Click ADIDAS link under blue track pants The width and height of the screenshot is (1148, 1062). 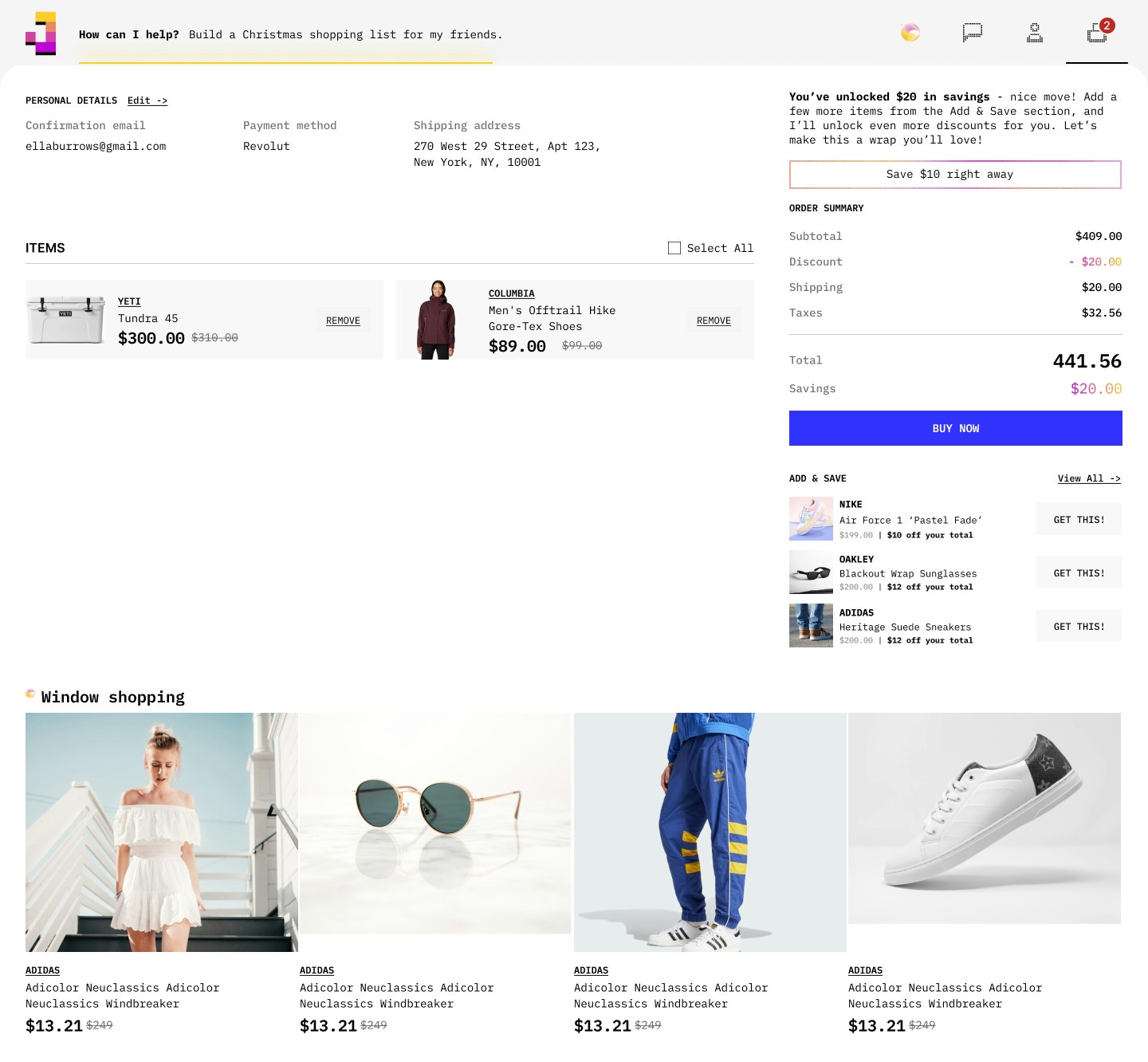tap(591, 970)
